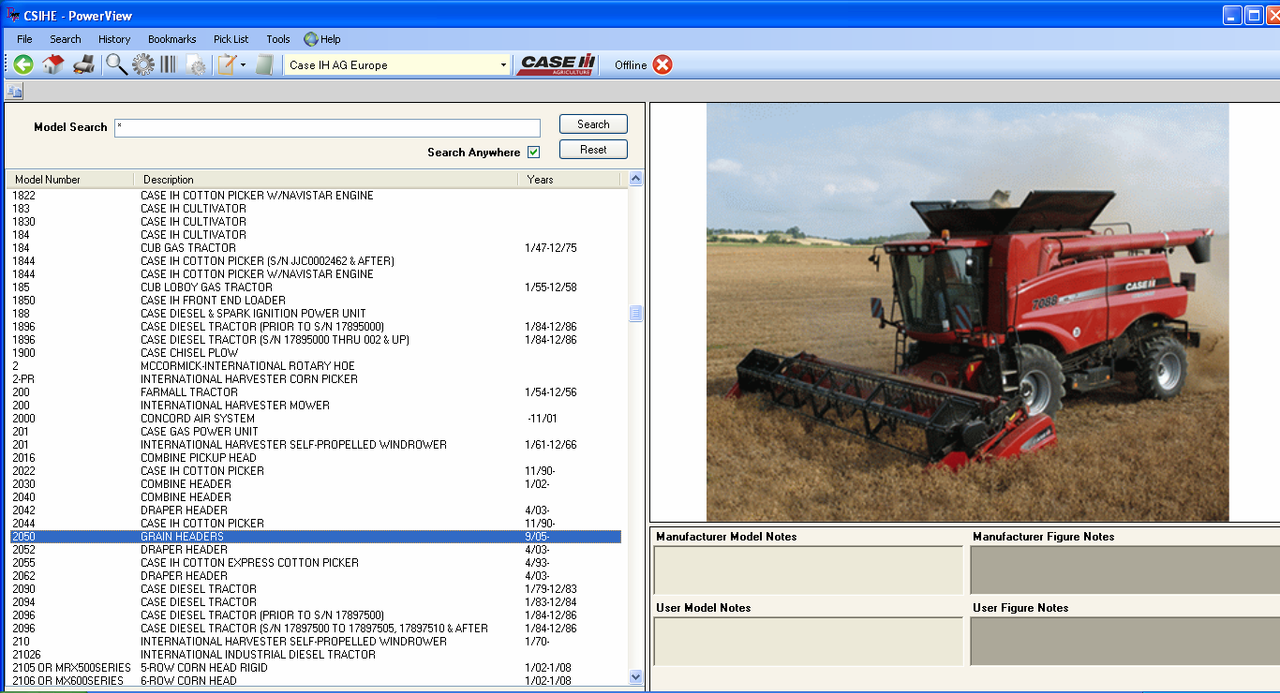Click the green Back arrow icon
The image size is (1280, 693).
point(23,65)
